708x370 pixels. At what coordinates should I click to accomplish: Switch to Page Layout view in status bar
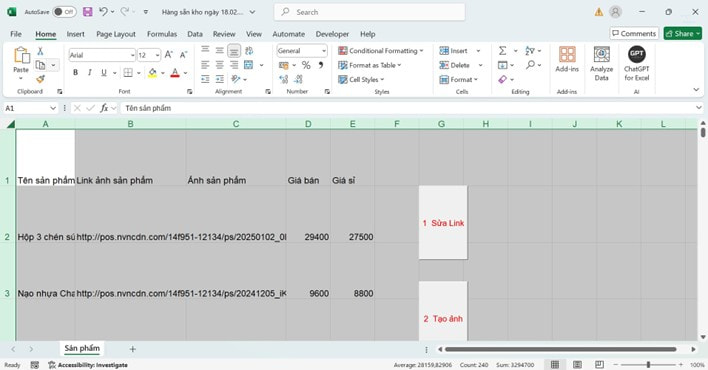coord(577,365)
